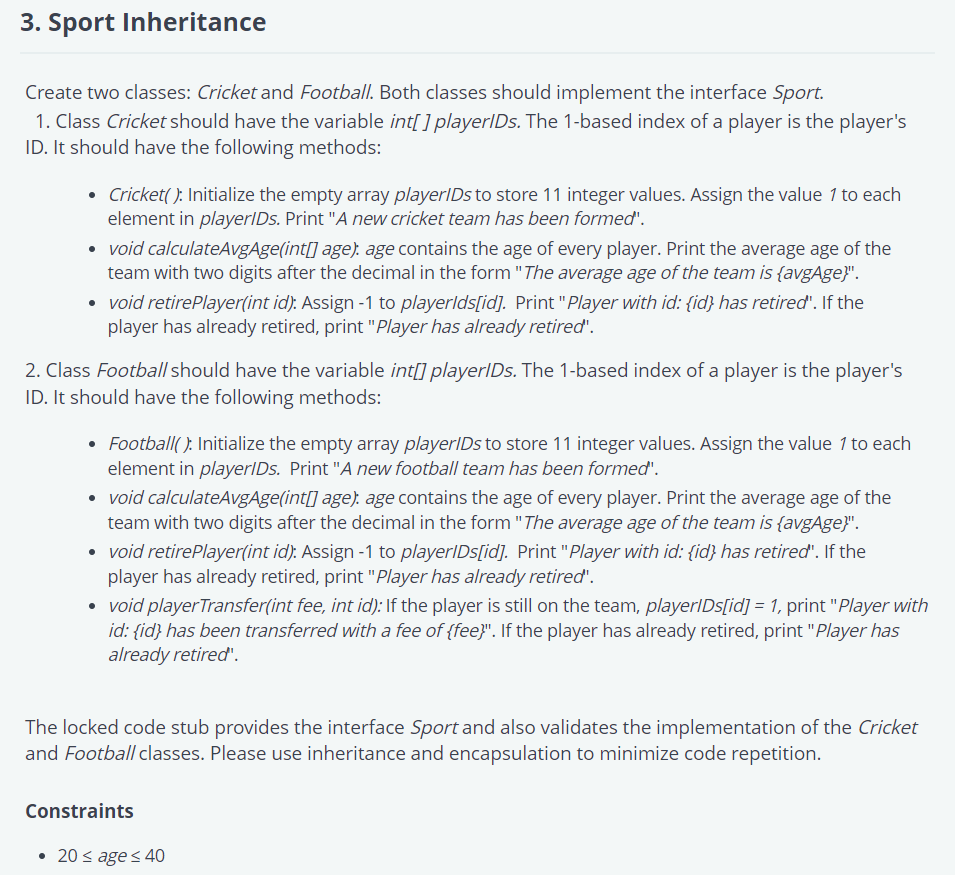
Task: Click the 'Constraints' section heading
Action: point(79,811)
